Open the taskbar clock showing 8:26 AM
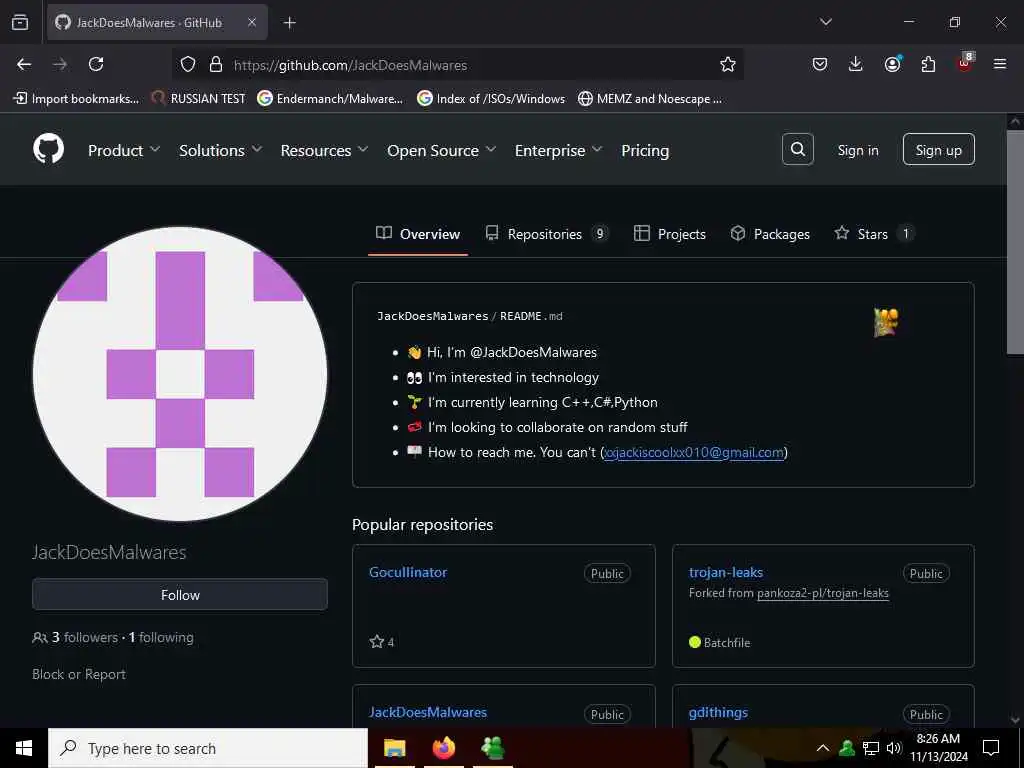Screen dimensions: 1024x768 click(938, 748)
